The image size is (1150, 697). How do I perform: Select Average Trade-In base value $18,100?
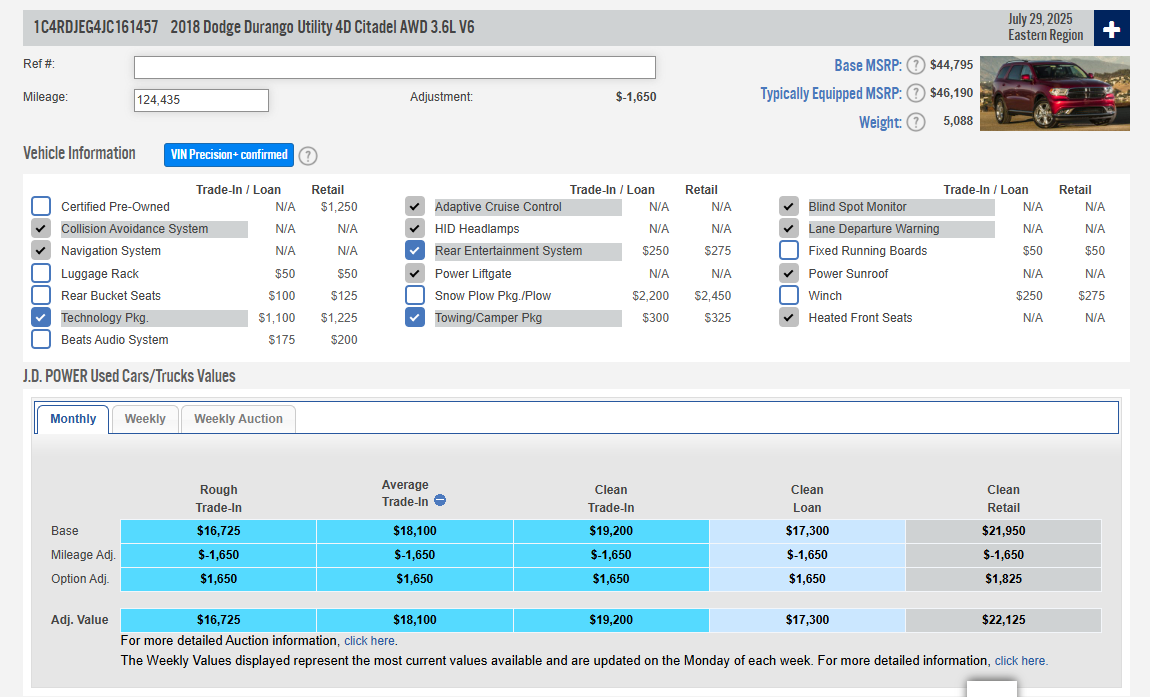(414, 531)
